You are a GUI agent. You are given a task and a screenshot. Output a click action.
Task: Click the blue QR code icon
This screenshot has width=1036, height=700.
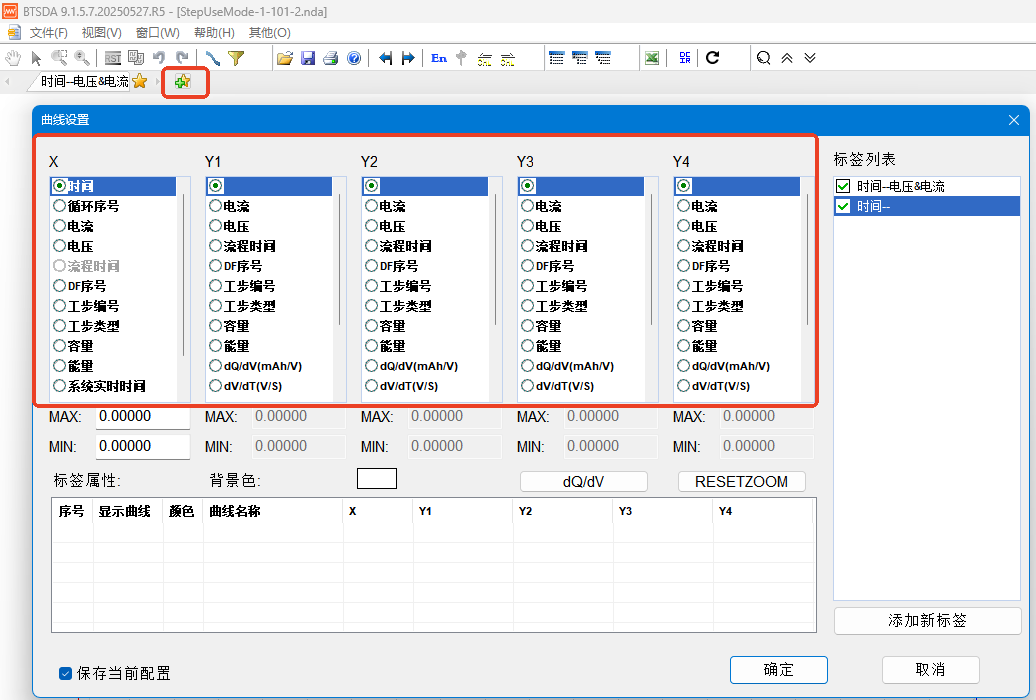(685, 58)
